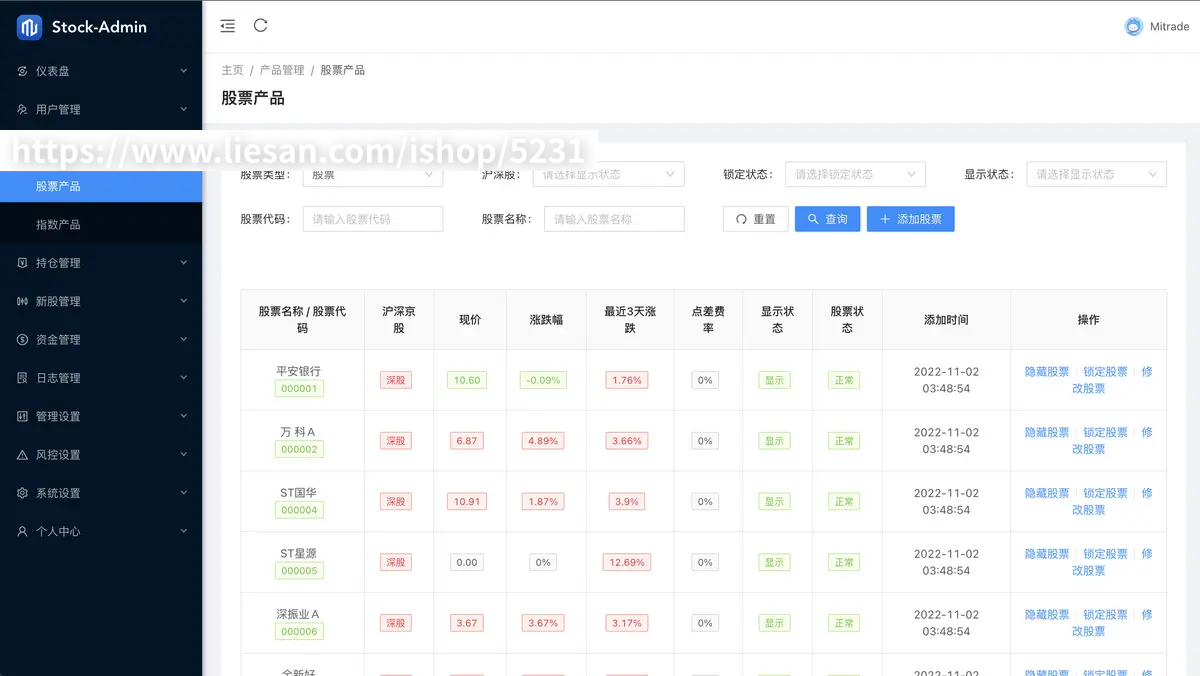Screen dimensions: 1200x676
Task: Click the price tag 10.60
Action: click(467, 380)
